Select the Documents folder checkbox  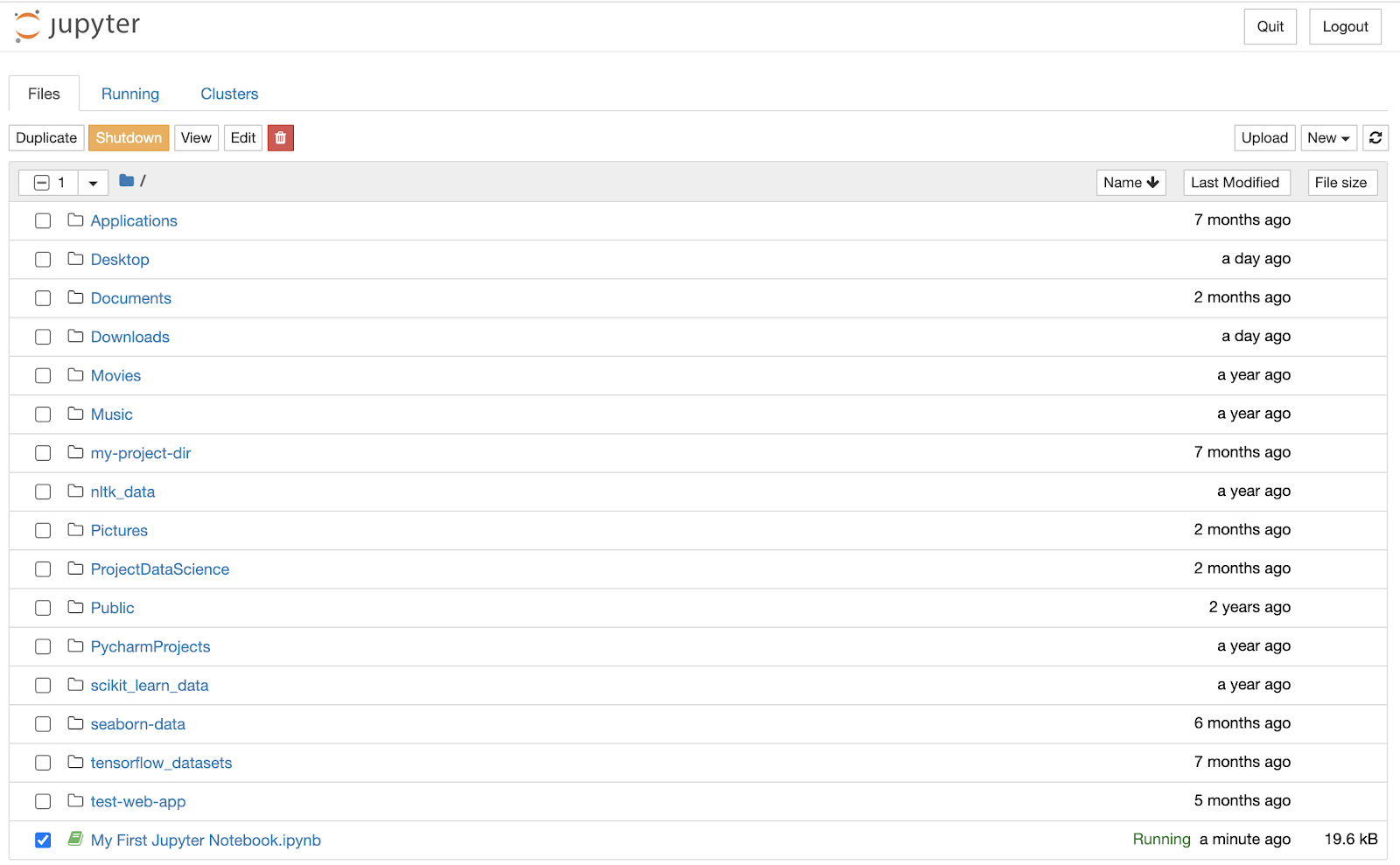click(43, 298)
